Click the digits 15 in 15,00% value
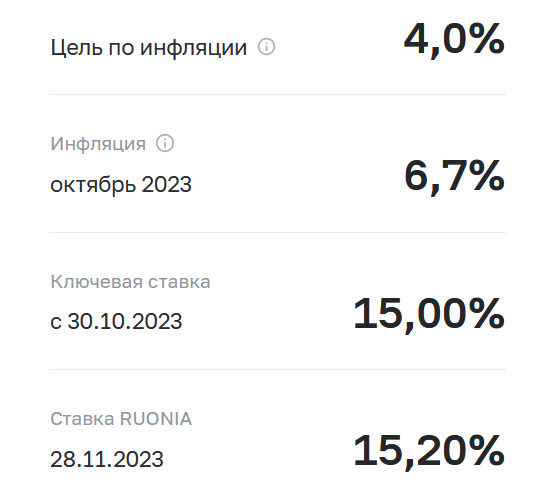Image resolution: width=535 pixels, height=503 pixels. coord(378,313)
